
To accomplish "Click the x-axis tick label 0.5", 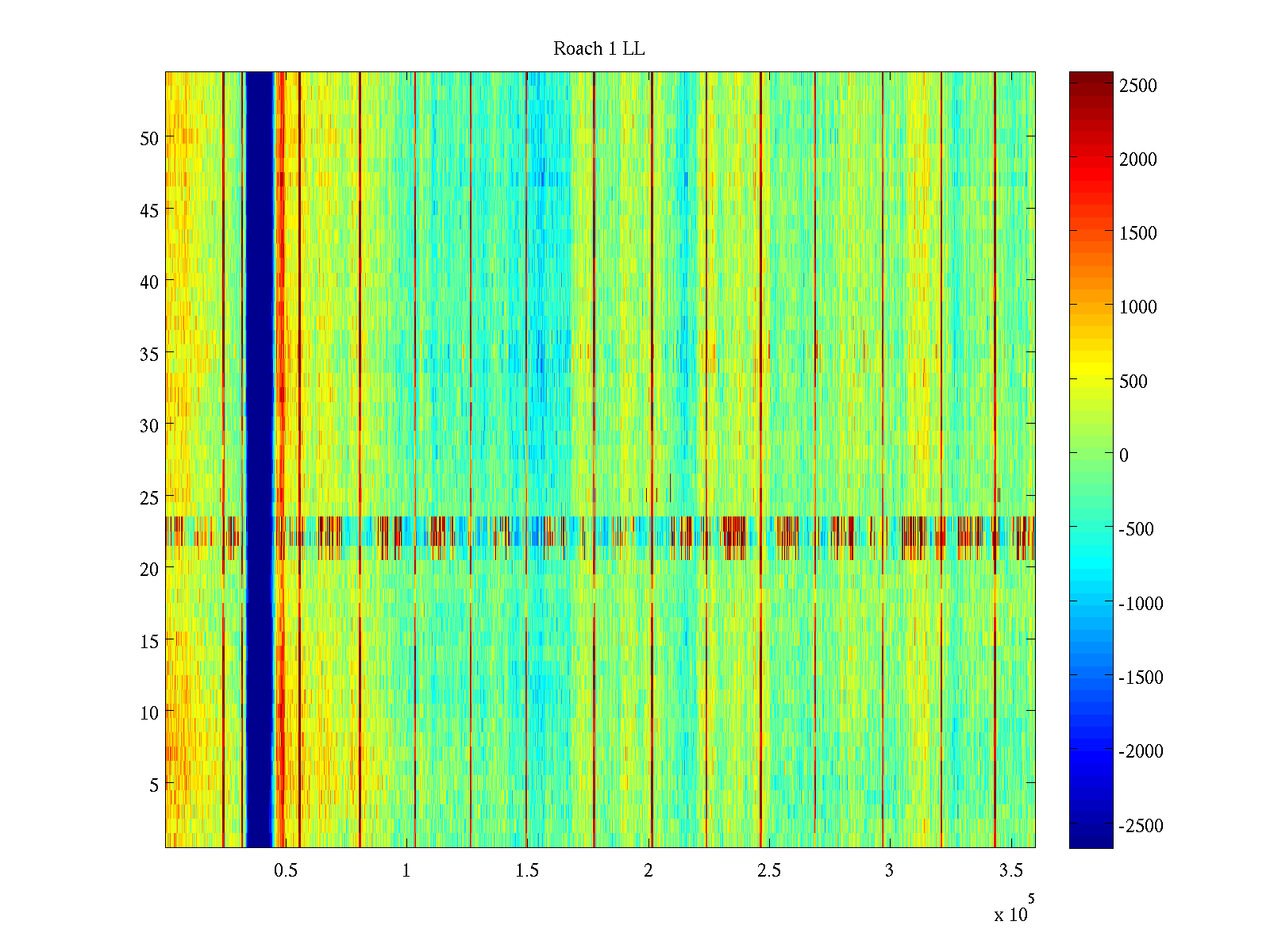I will click(286, 871).
